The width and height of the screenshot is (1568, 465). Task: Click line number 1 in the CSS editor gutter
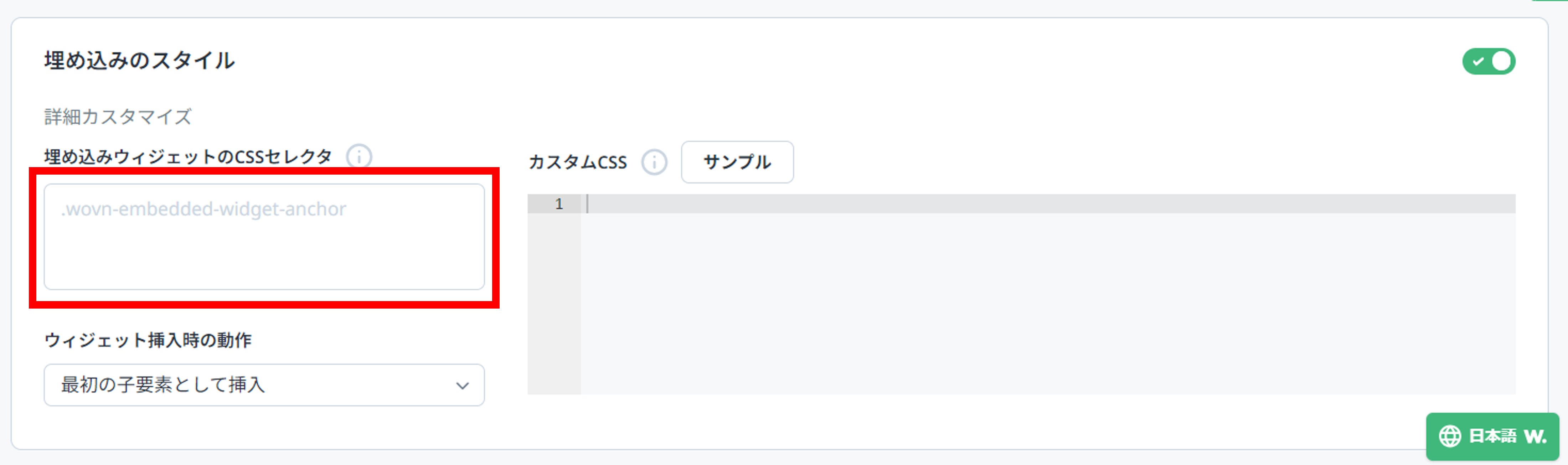(x=559, y=203)
